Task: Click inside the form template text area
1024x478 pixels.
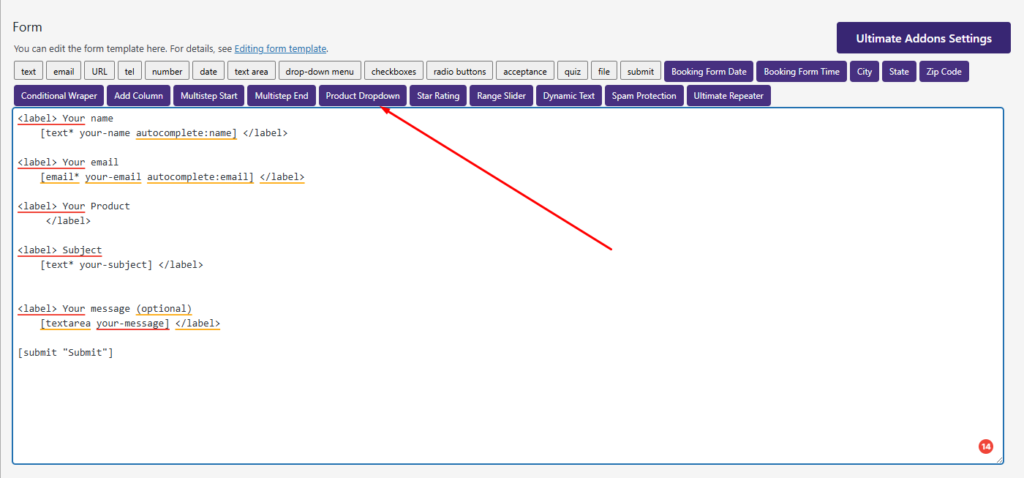Action: tap(507, 286)
